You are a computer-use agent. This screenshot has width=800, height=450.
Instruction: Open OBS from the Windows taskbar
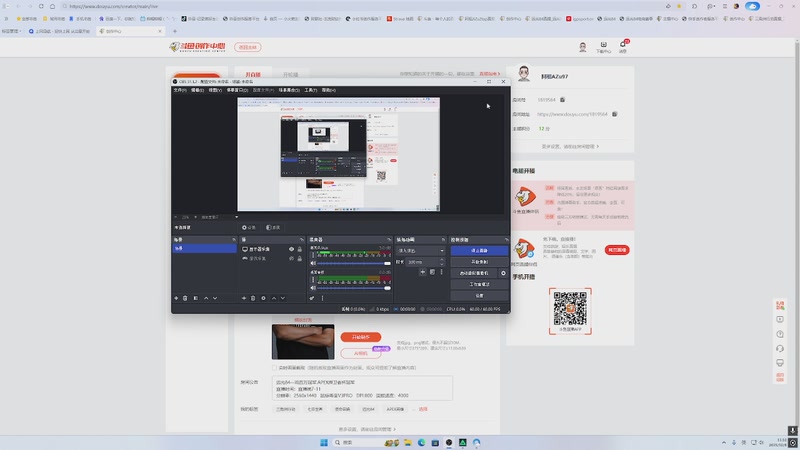449,442
